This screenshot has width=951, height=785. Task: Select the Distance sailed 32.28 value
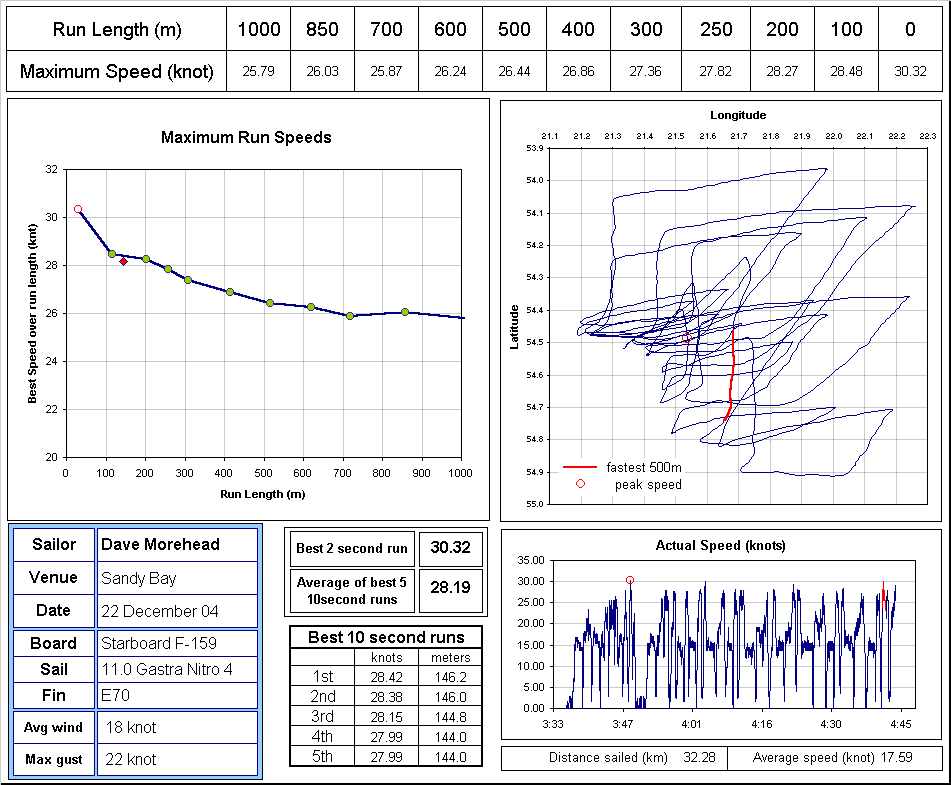(699, 758)
